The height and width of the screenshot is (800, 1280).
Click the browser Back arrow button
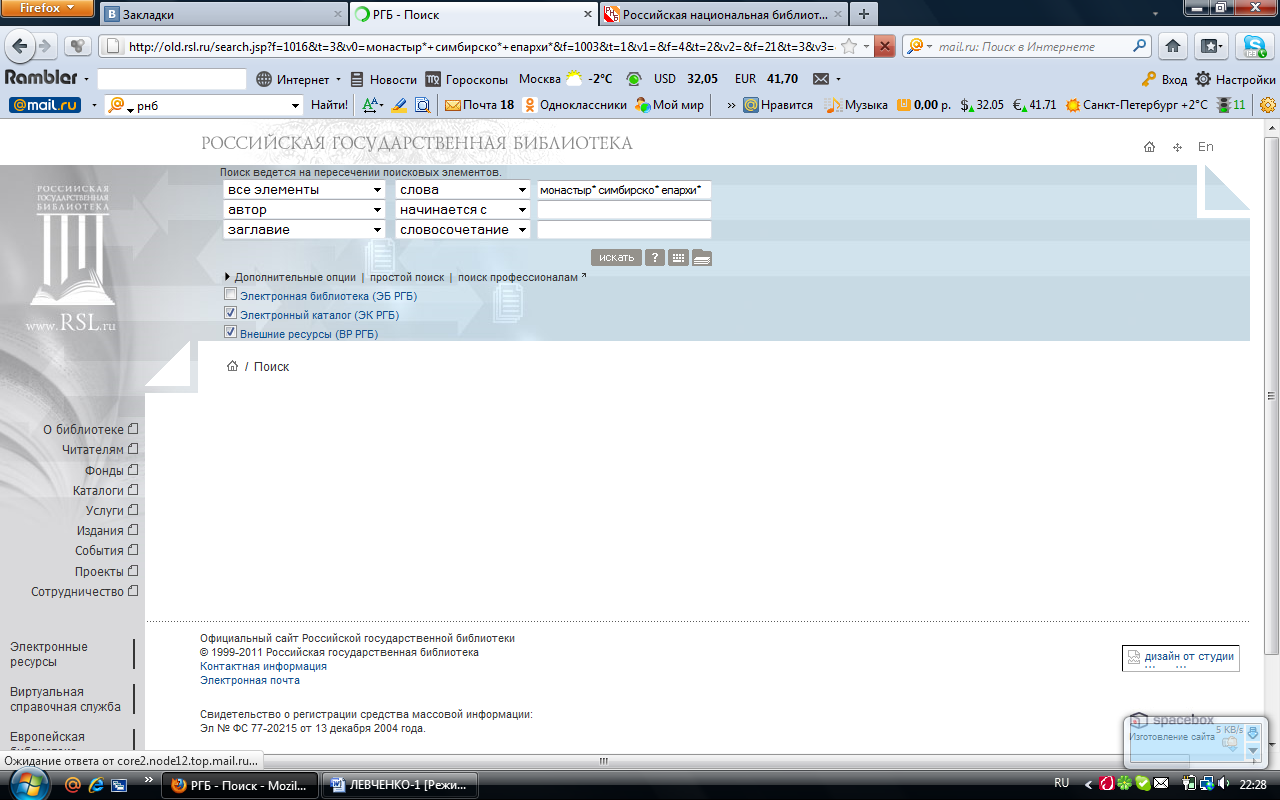click(21, 46)
